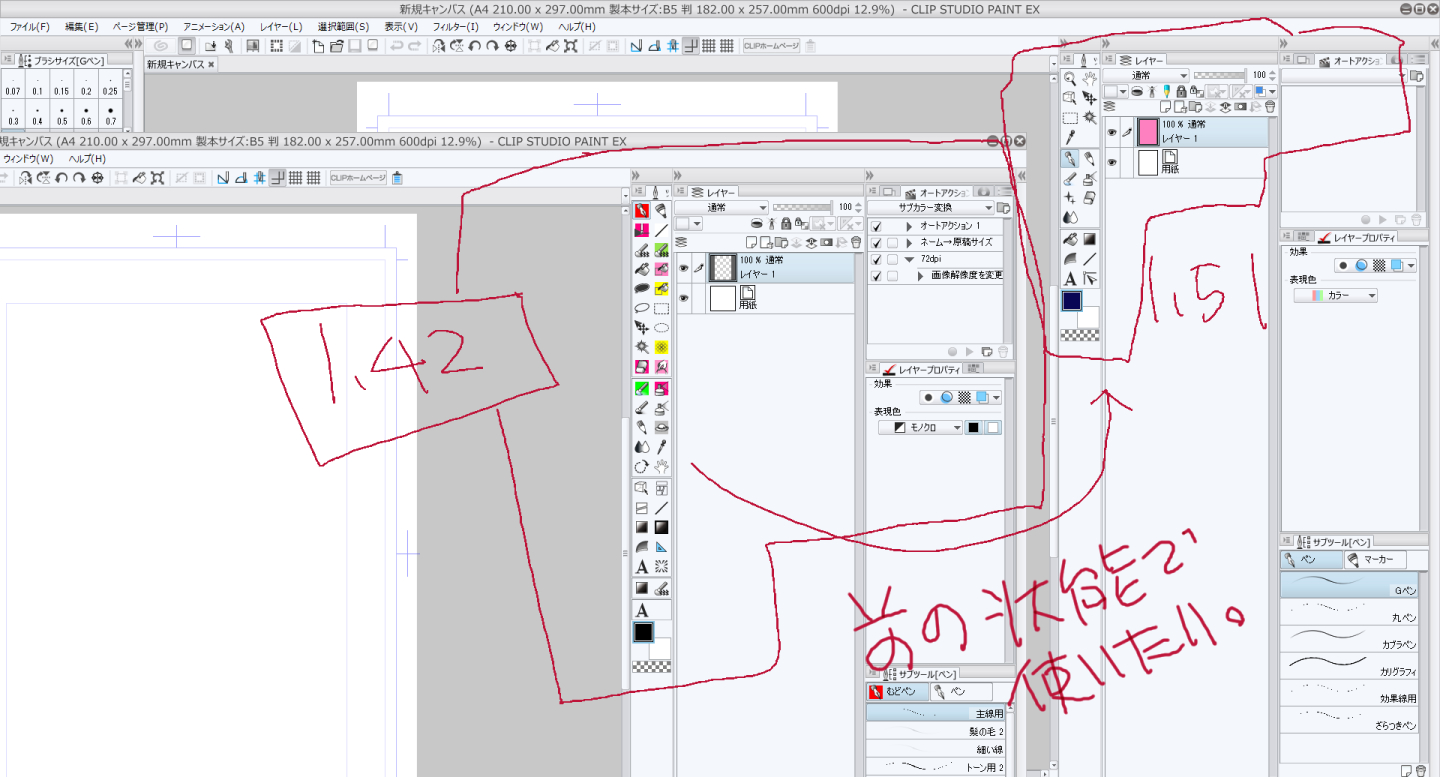Hide the pink レイヤー 1 layer via its eye
Viewport: 1440px width, 777px height.
(1111, 131)
